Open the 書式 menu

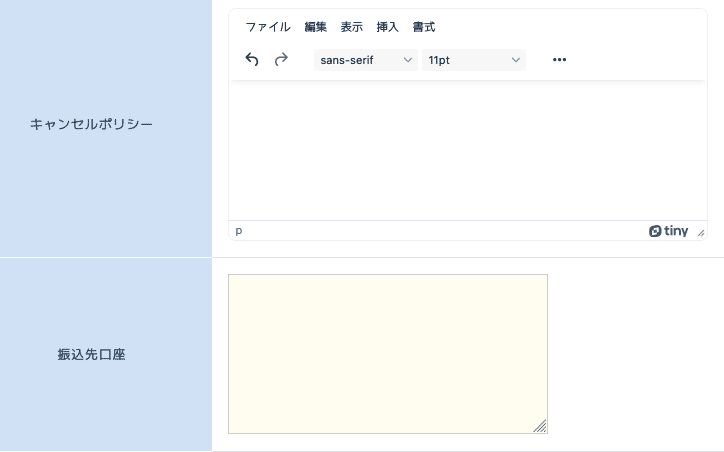(424, 27)
